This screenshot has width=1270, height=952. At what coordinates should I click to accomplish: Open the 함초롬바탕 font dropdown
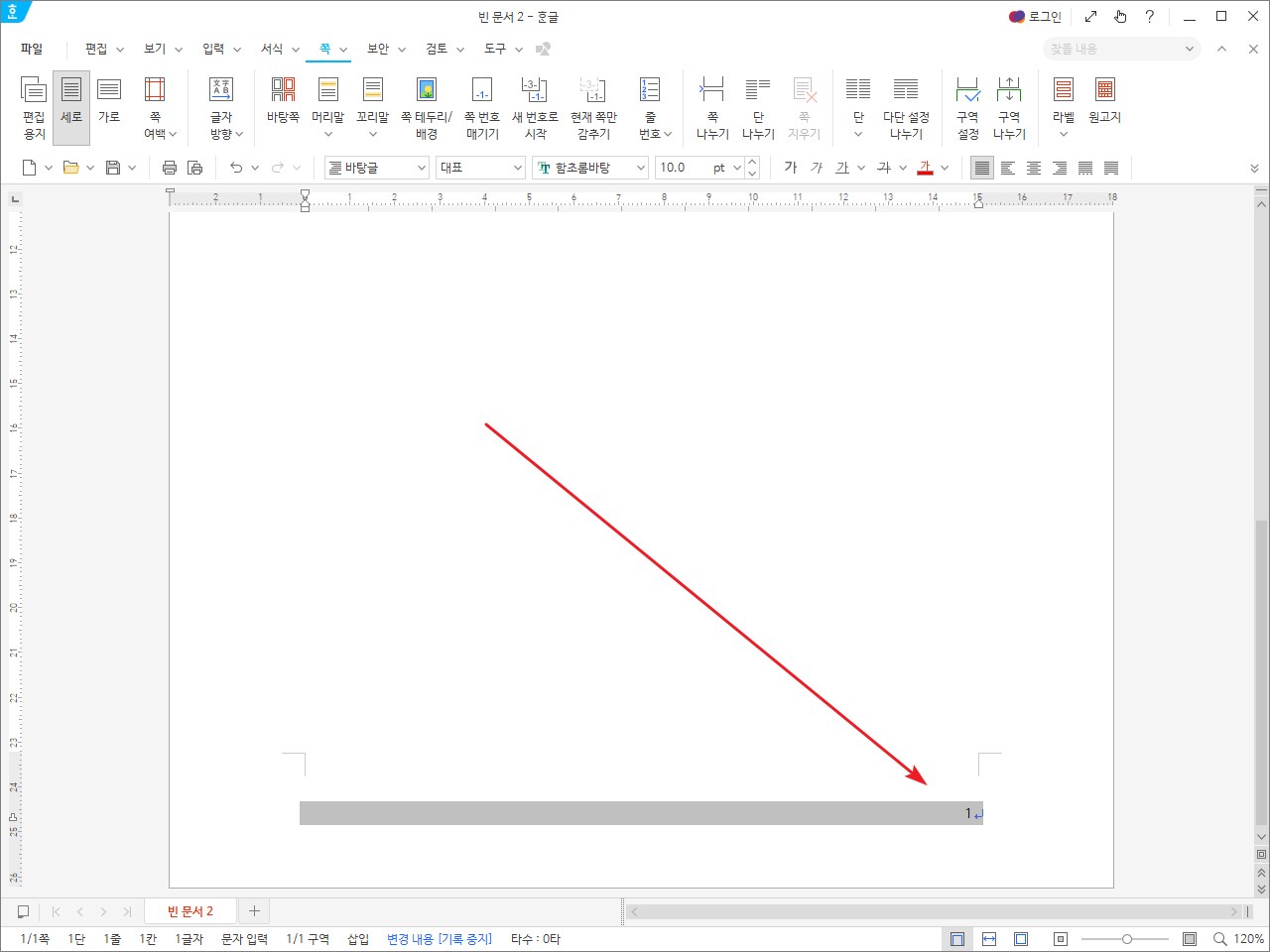coord(590,168)
